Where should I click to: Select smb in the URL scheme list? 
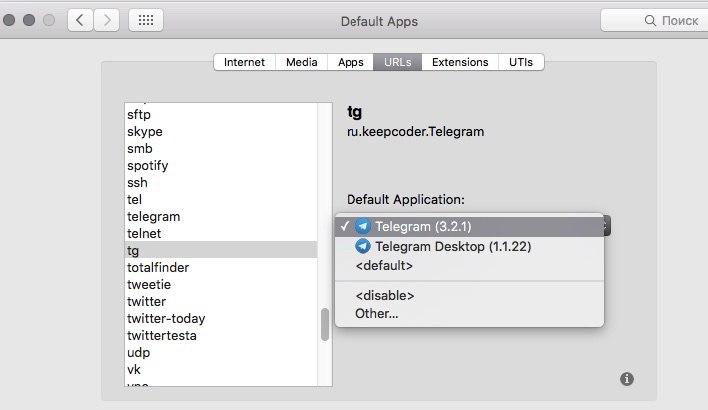[x=221, y=149]
